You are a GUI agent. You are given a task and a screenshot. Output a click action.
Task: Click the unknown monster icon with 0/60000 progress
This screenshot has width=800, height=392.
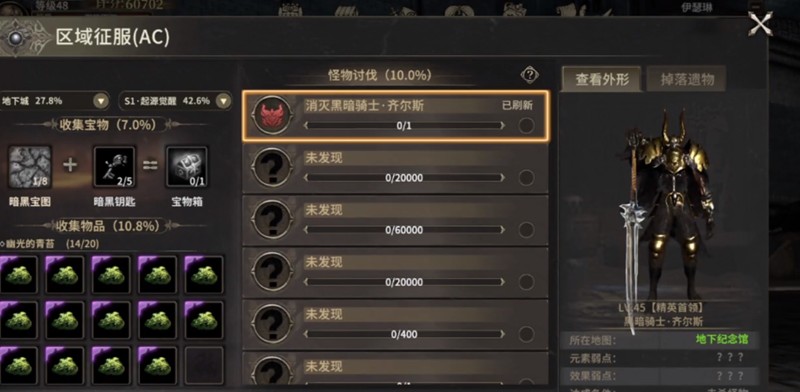272,219
